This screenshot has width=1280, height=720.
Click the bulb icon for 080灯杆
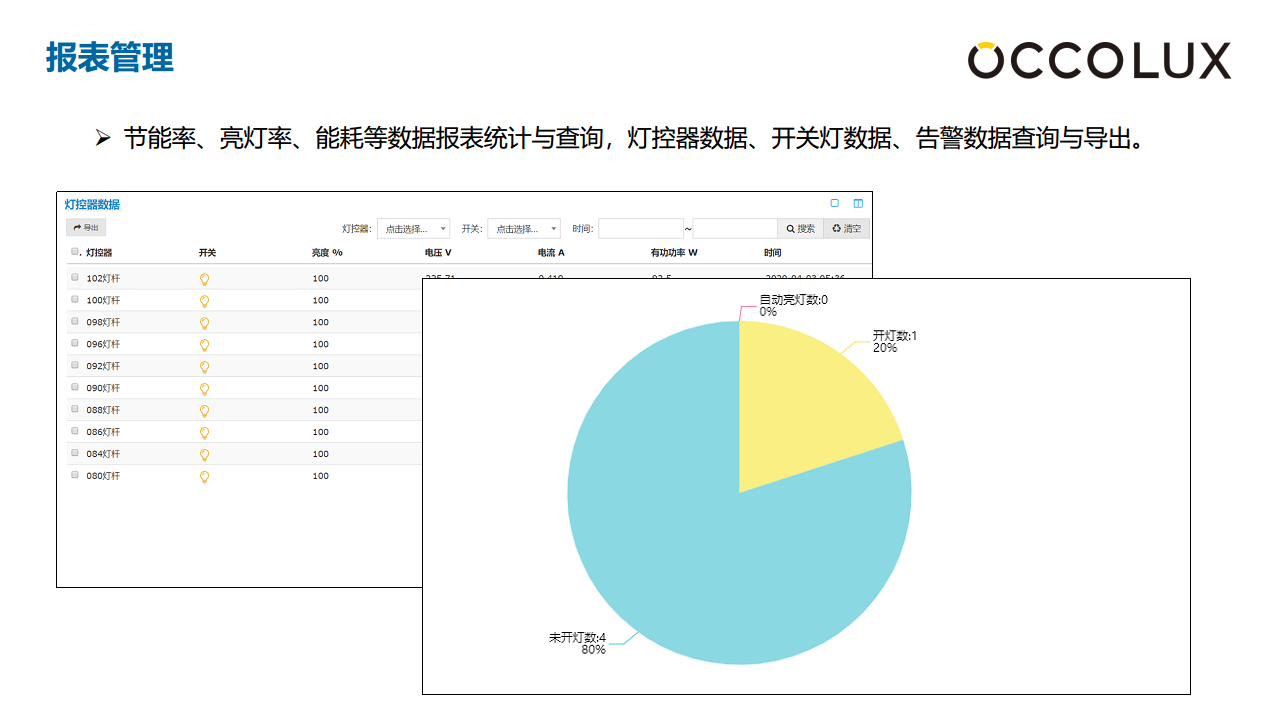click(x=205, y=477)
